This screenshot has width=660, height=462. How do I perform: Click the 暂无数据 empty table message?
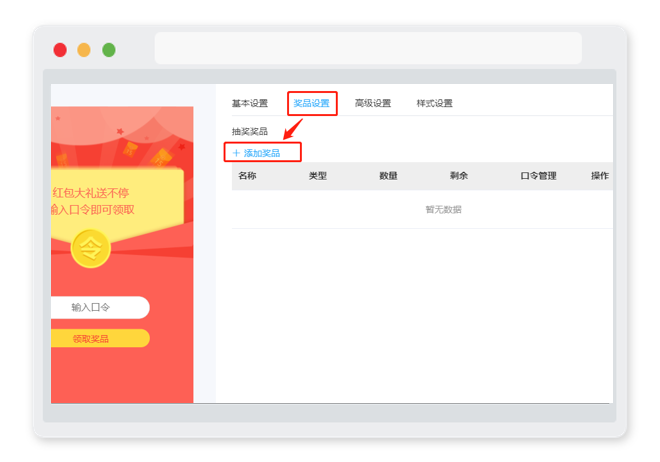443,210
